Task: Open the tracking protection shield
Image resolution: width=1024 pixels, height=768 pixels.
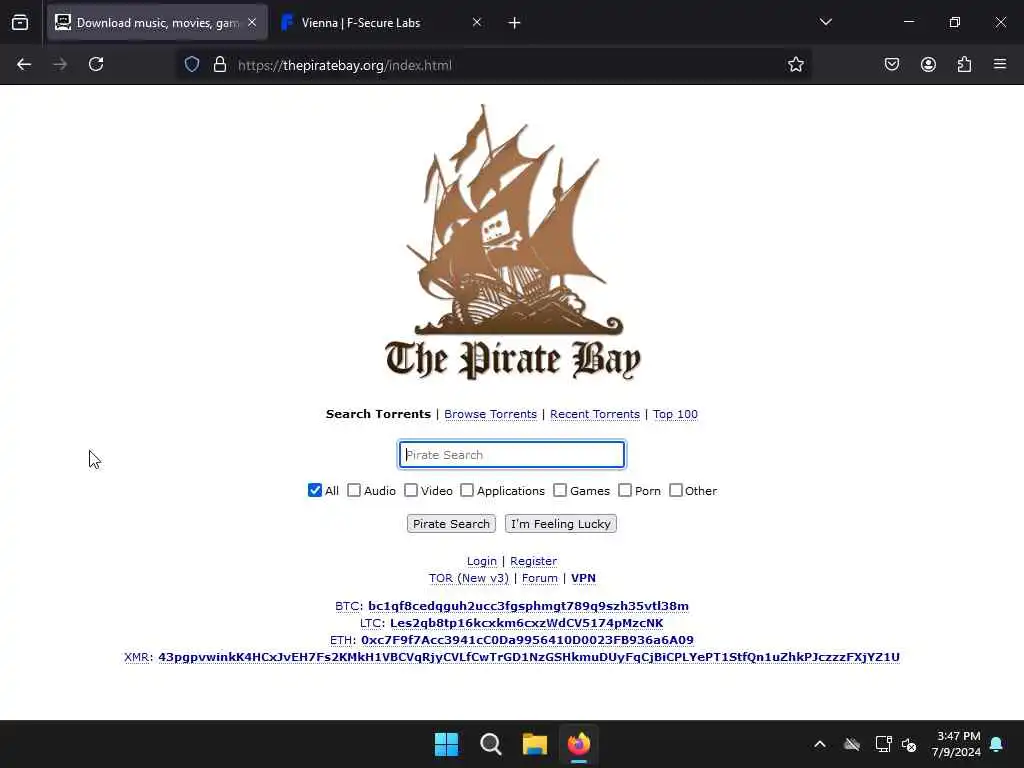Action: pos(191,64)
